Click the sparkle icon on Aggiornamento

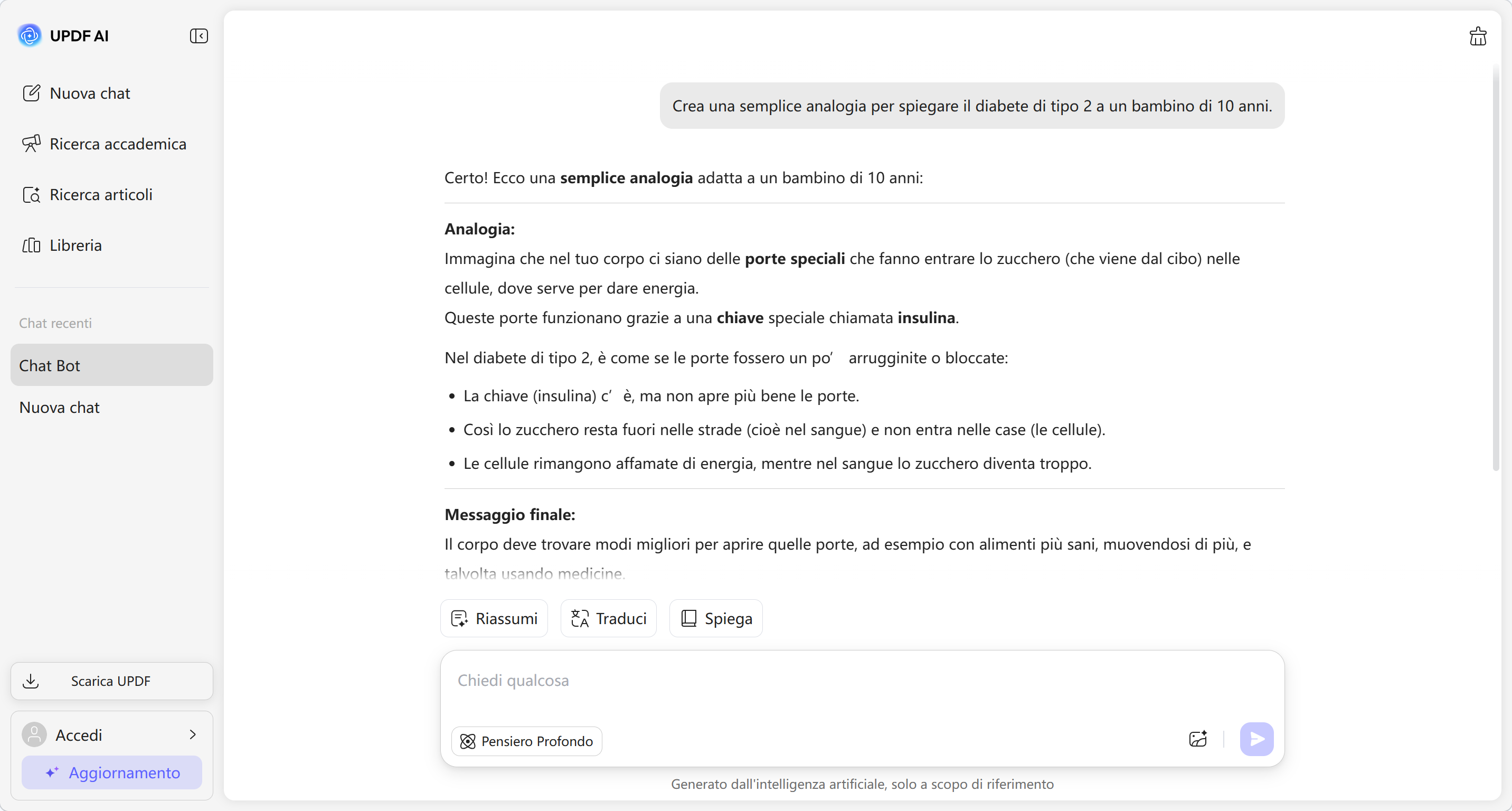52,772
